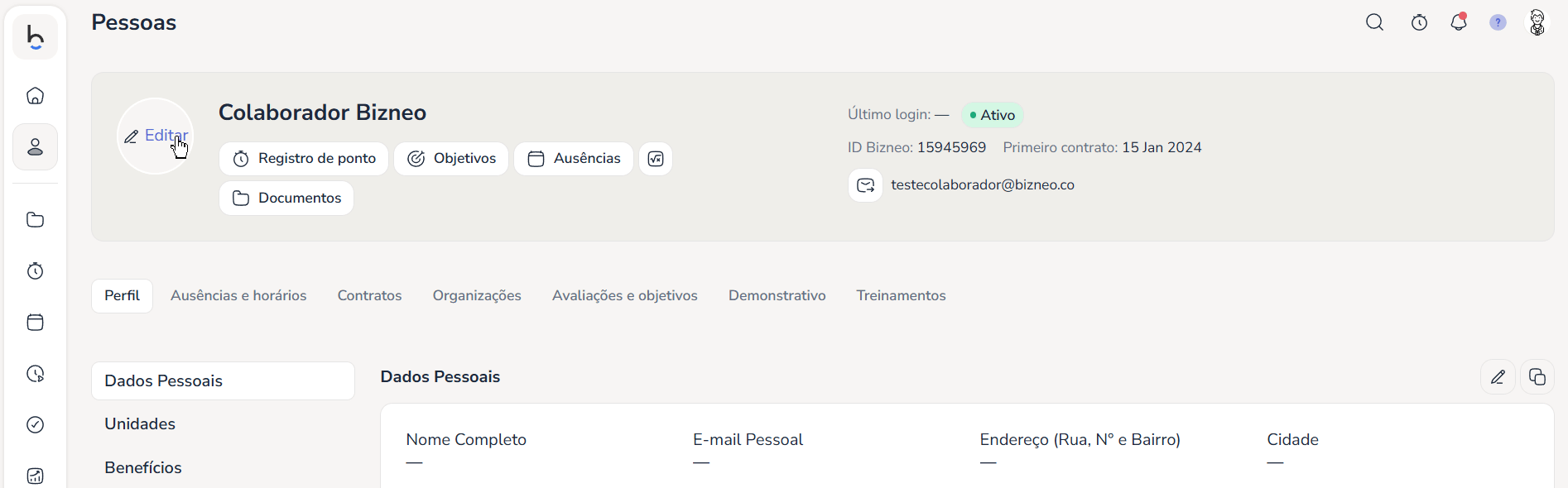Viewport: 1568px width, 488px height.
Task: Click the copy icon beside Dados Pessoais
Action: (x=1537, y=377)
